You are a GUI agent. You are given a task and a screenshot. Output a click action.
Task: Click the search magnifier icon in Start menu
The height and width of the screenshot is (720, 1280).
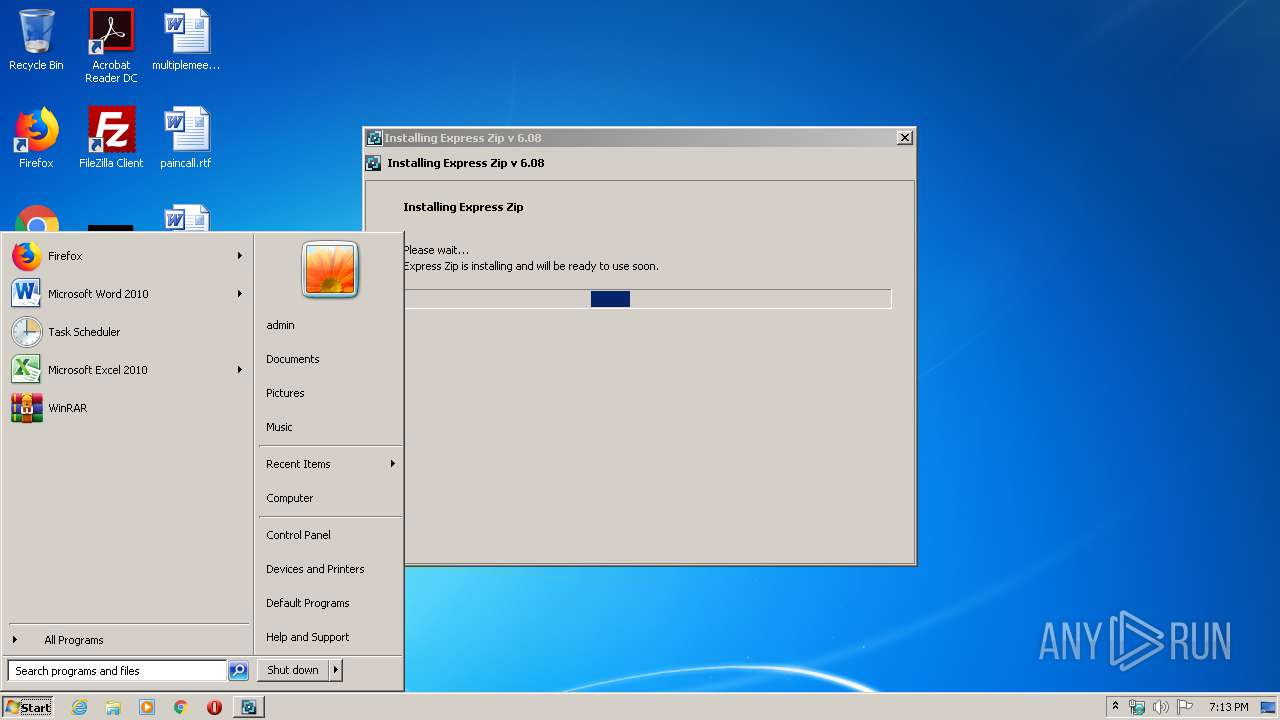[238, 671]
